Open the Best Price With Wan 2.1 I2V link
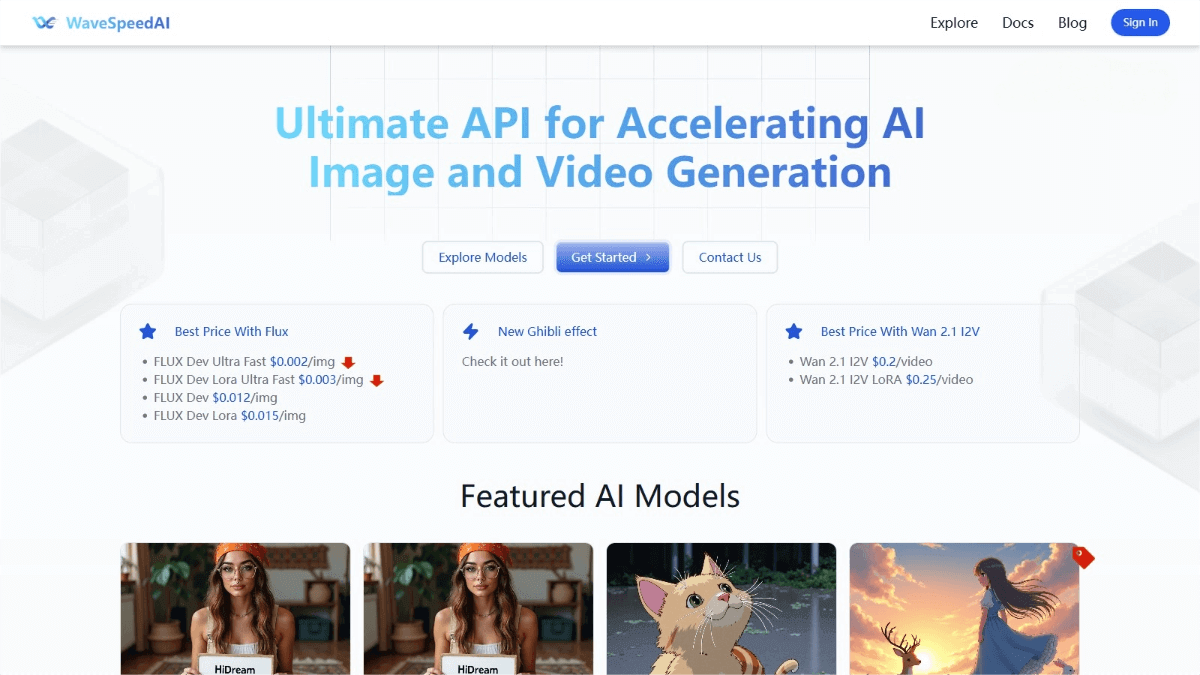1200x675 pixels. pos(900,331)
